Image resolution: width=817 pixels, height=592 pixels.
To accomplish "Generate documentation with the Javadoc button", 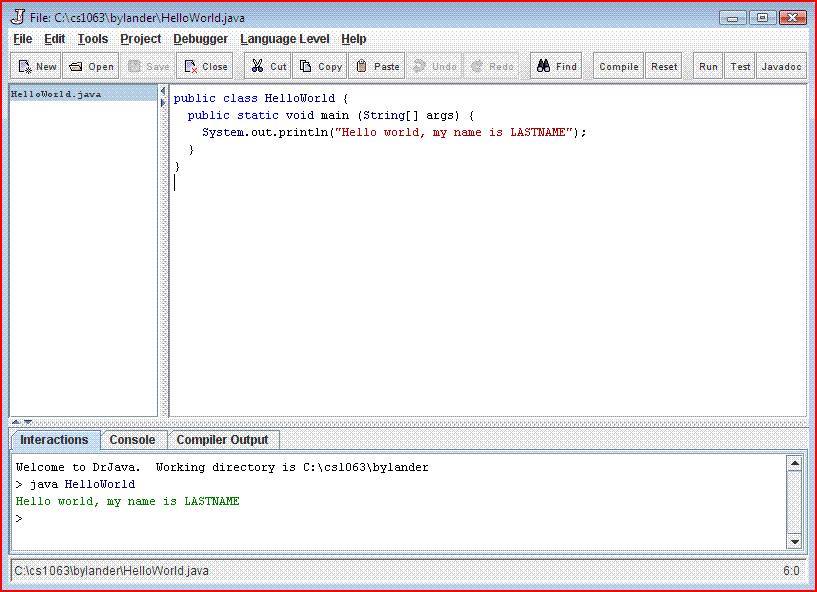I will [782, 66].
